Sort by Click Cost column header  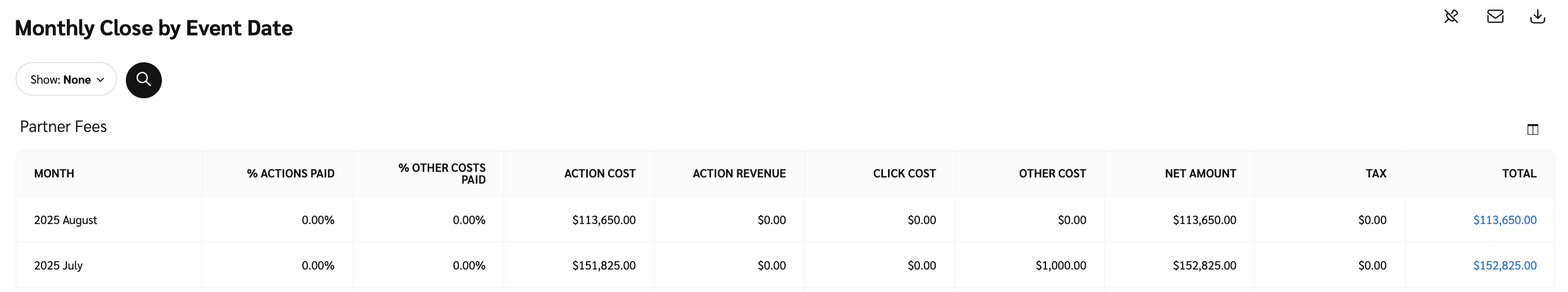[x=904, y=174]
